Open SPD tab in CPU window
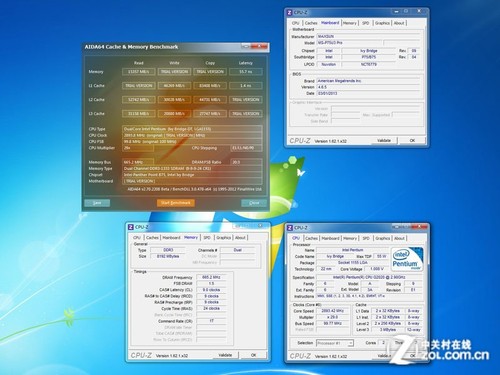 coord(366,239)
